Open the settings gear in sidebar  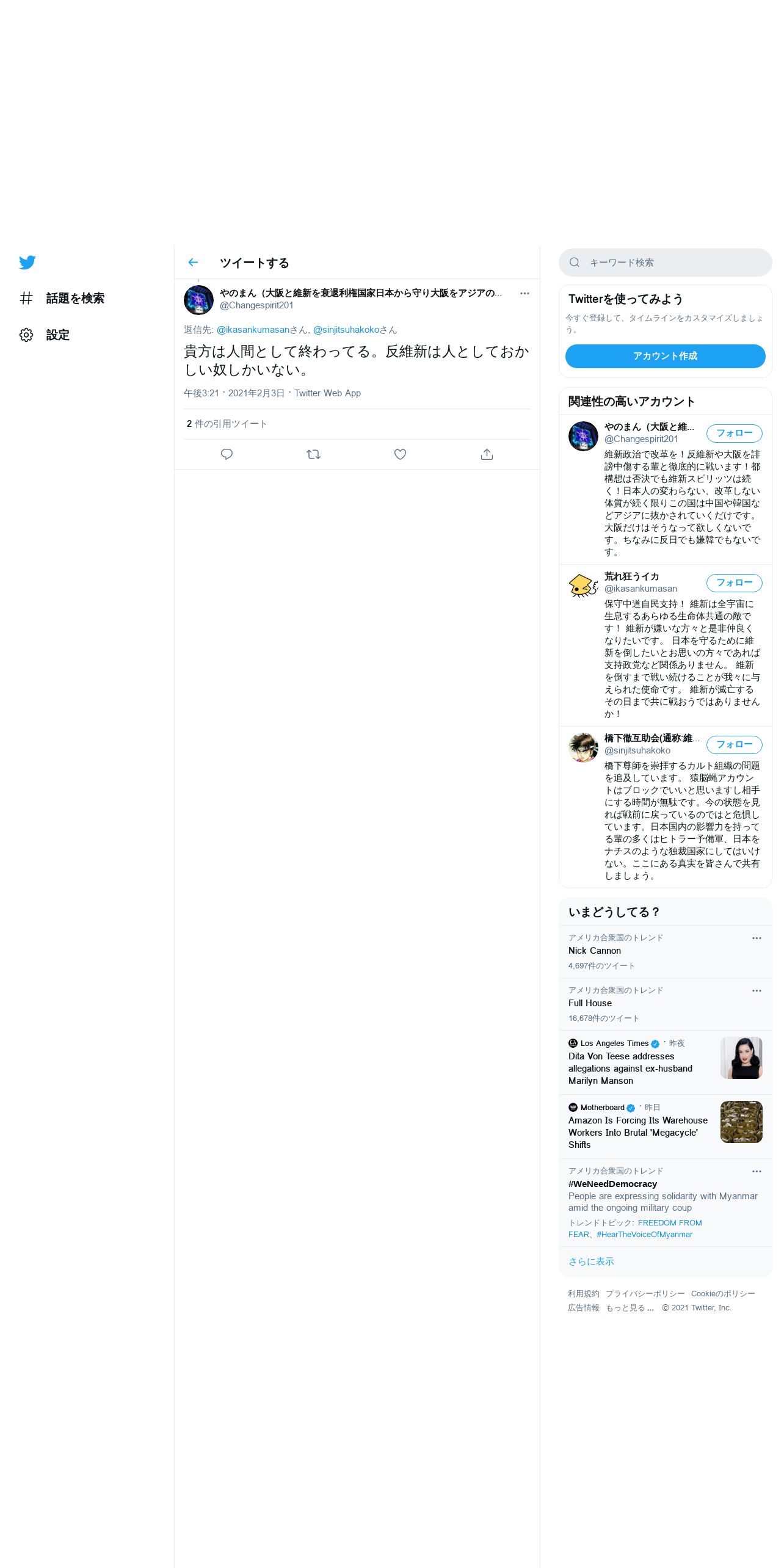pyautogui.click(x=26, y=335)
